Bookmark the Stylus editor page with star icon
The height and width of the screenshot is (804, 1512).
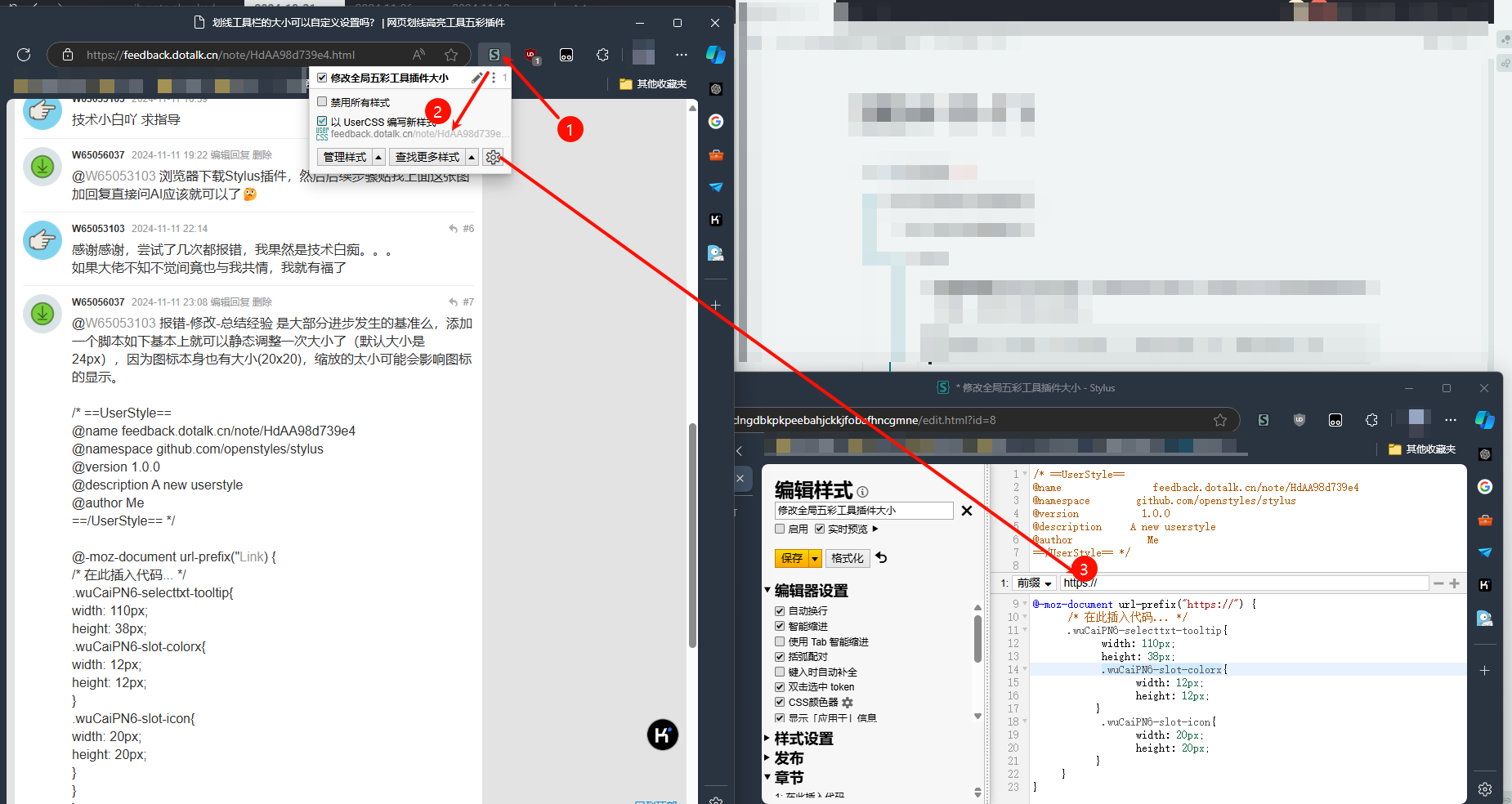(x=1220, y=420)
